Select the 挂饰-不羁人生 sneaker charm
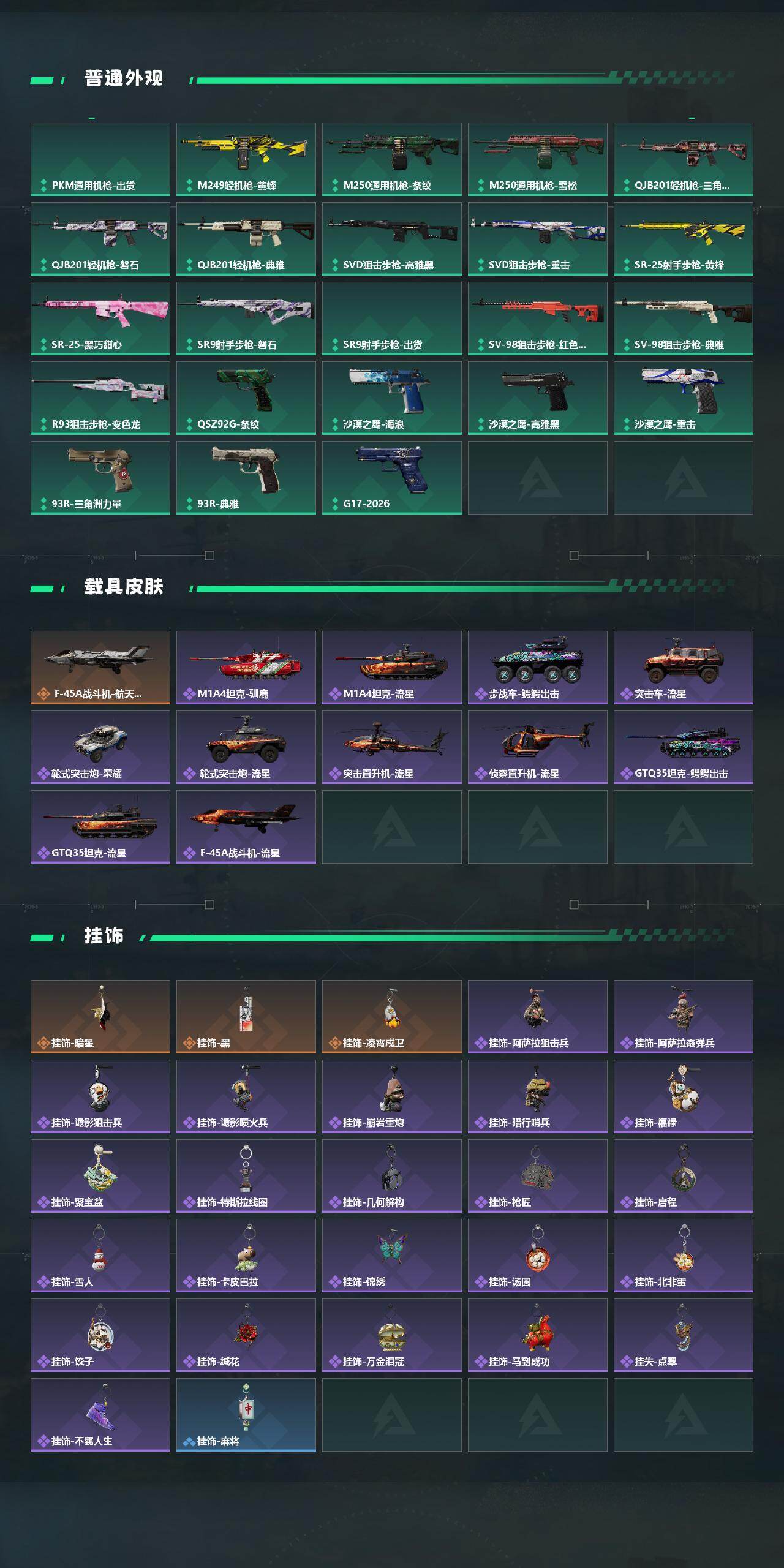 [x=100, y=1415]
